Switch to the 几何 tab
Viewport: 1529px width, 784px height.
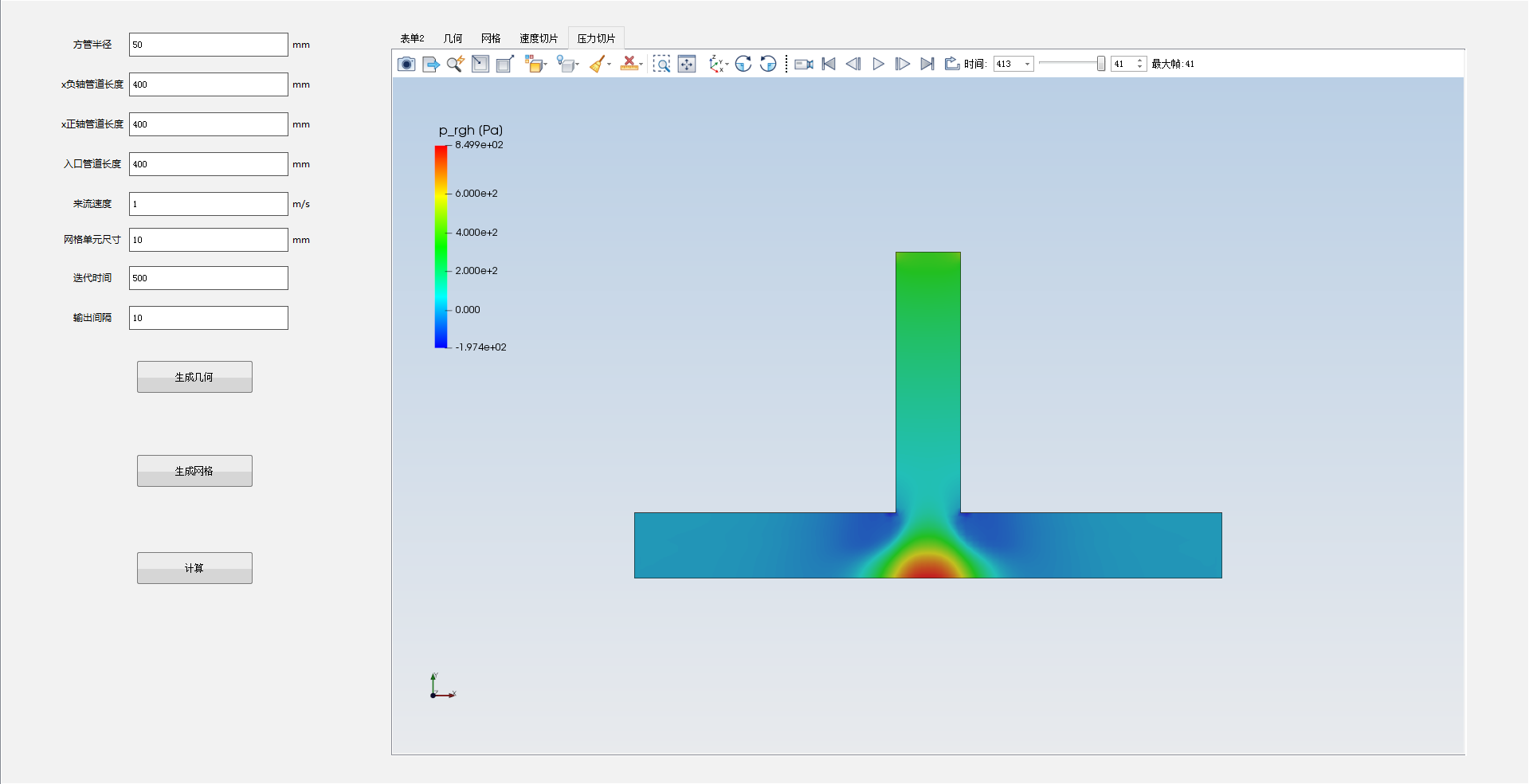click(x=453, y=38)
